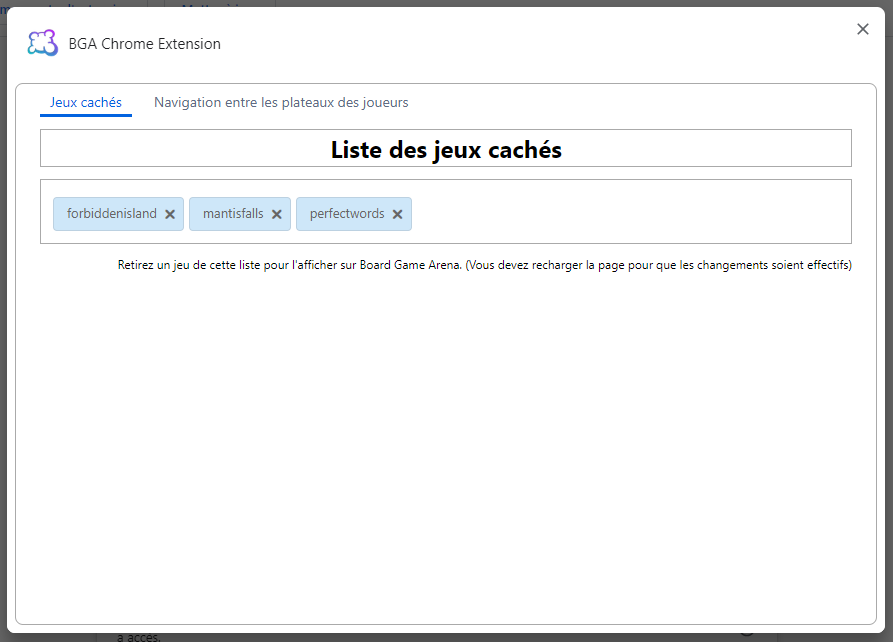The image size is (893, 642).
Task: Remove forbiddenisland from the hidden games list
Action: (170, 214)
